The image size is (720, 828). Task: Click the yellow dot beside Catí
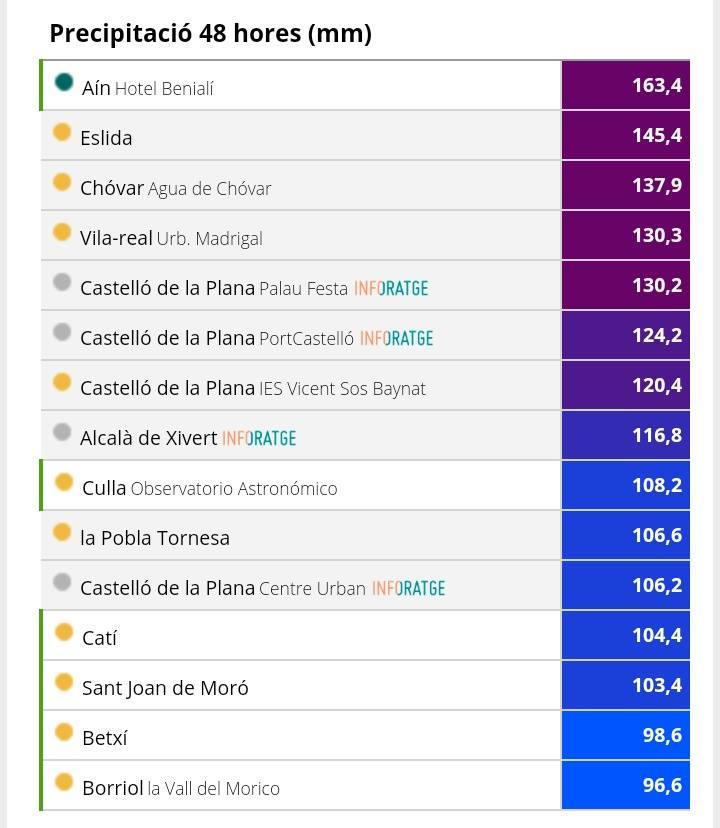[64, 632]
